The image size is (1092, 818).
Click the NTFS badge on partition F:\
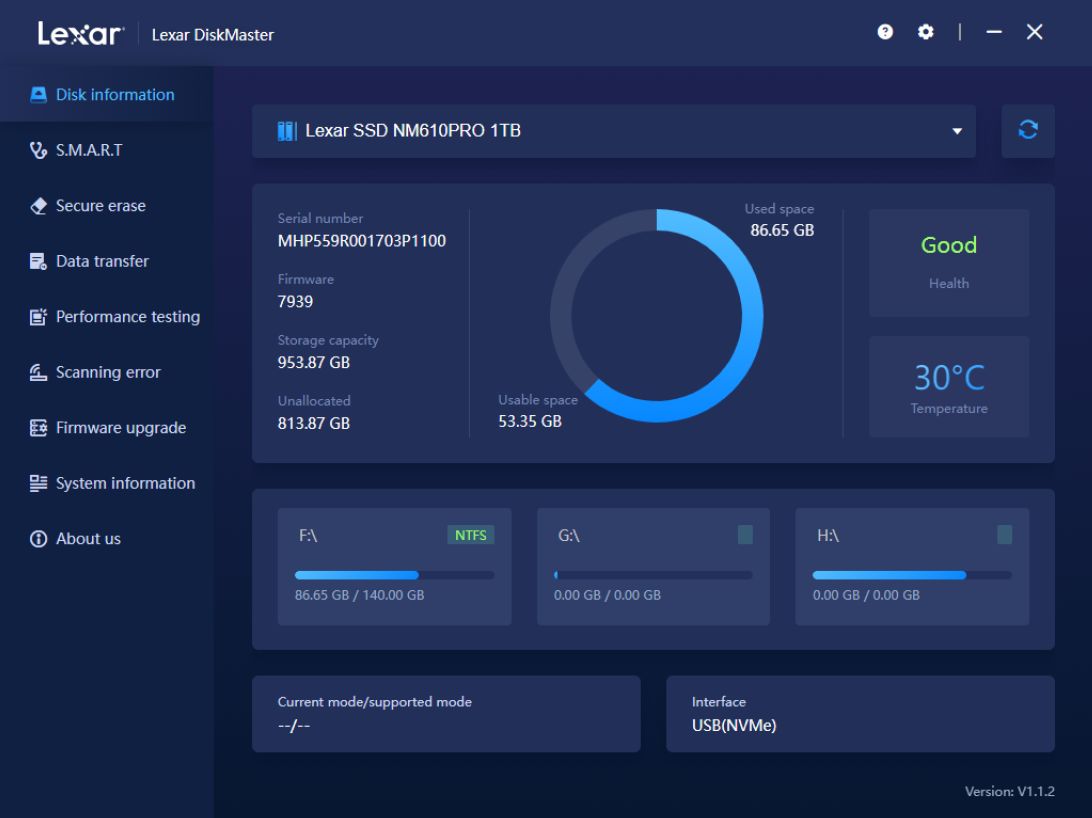(471, 535)
